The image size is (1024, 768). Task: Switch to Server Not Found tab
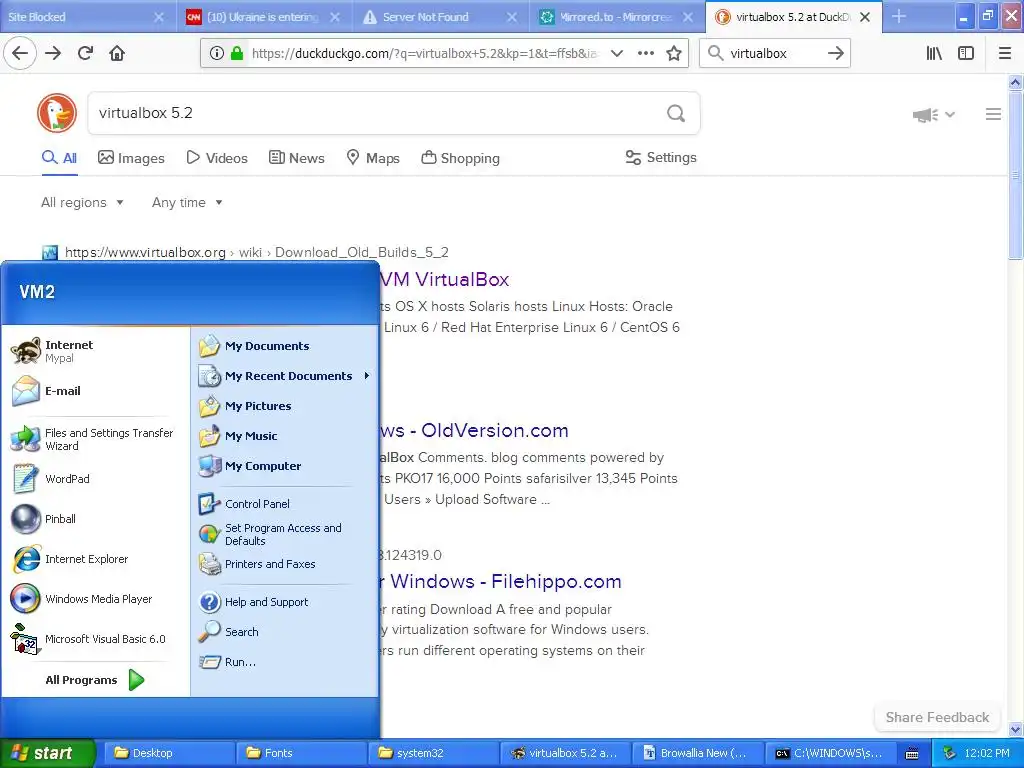[x=441, y=17]
